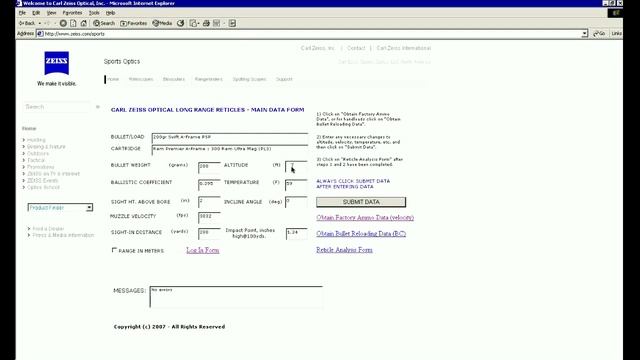Click into the Cartridge text field
Viewport: 640px width, 360px height.
tap(230, 149)
